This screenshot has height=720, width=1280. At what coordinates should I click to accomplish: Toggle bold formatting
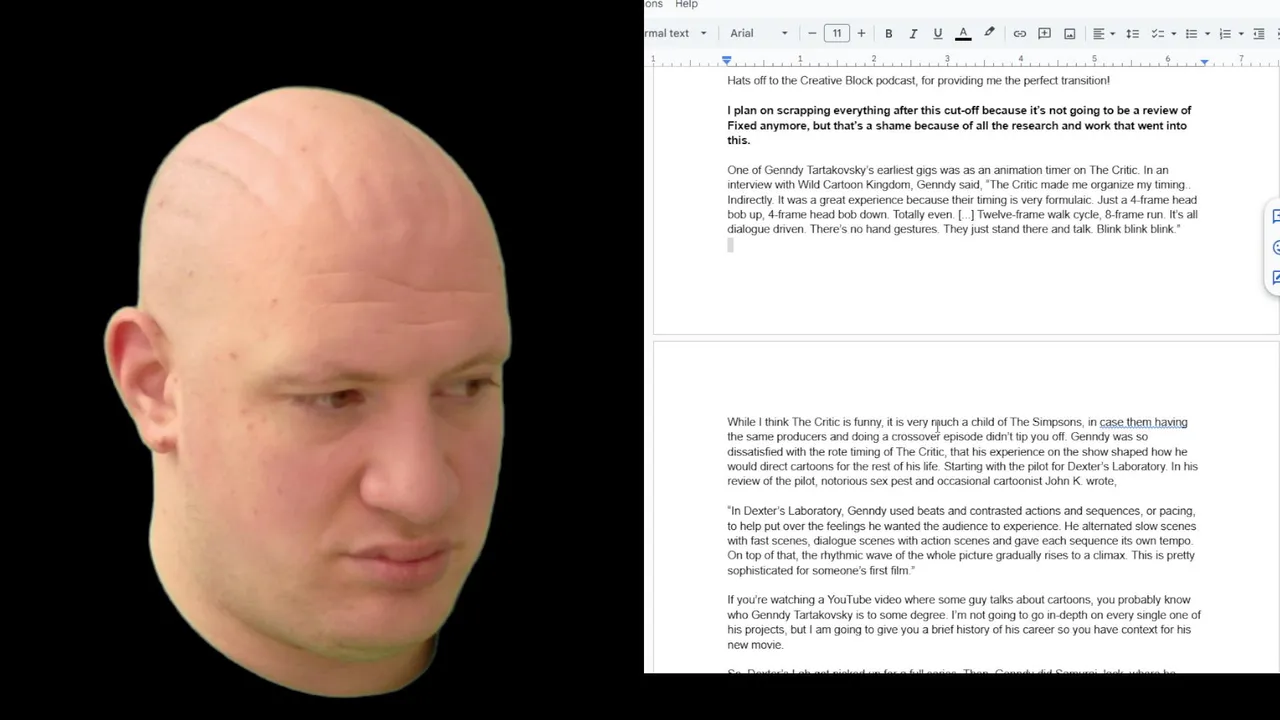[888, 33]
